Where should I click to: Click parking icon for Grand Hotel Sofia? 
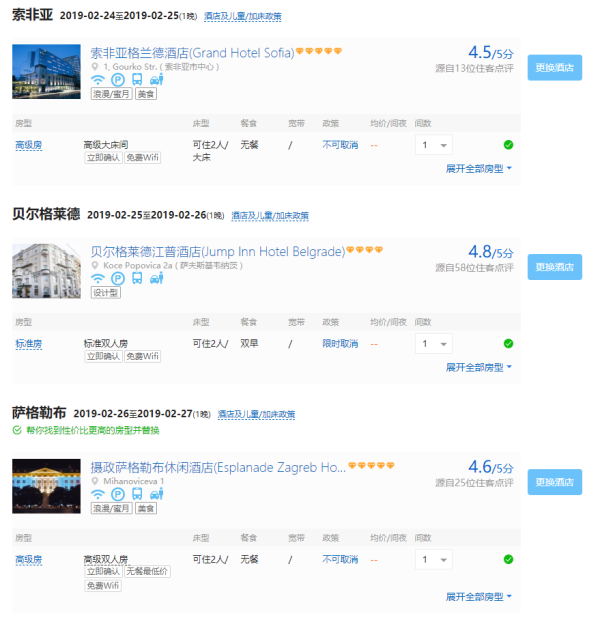click(117, 80)
